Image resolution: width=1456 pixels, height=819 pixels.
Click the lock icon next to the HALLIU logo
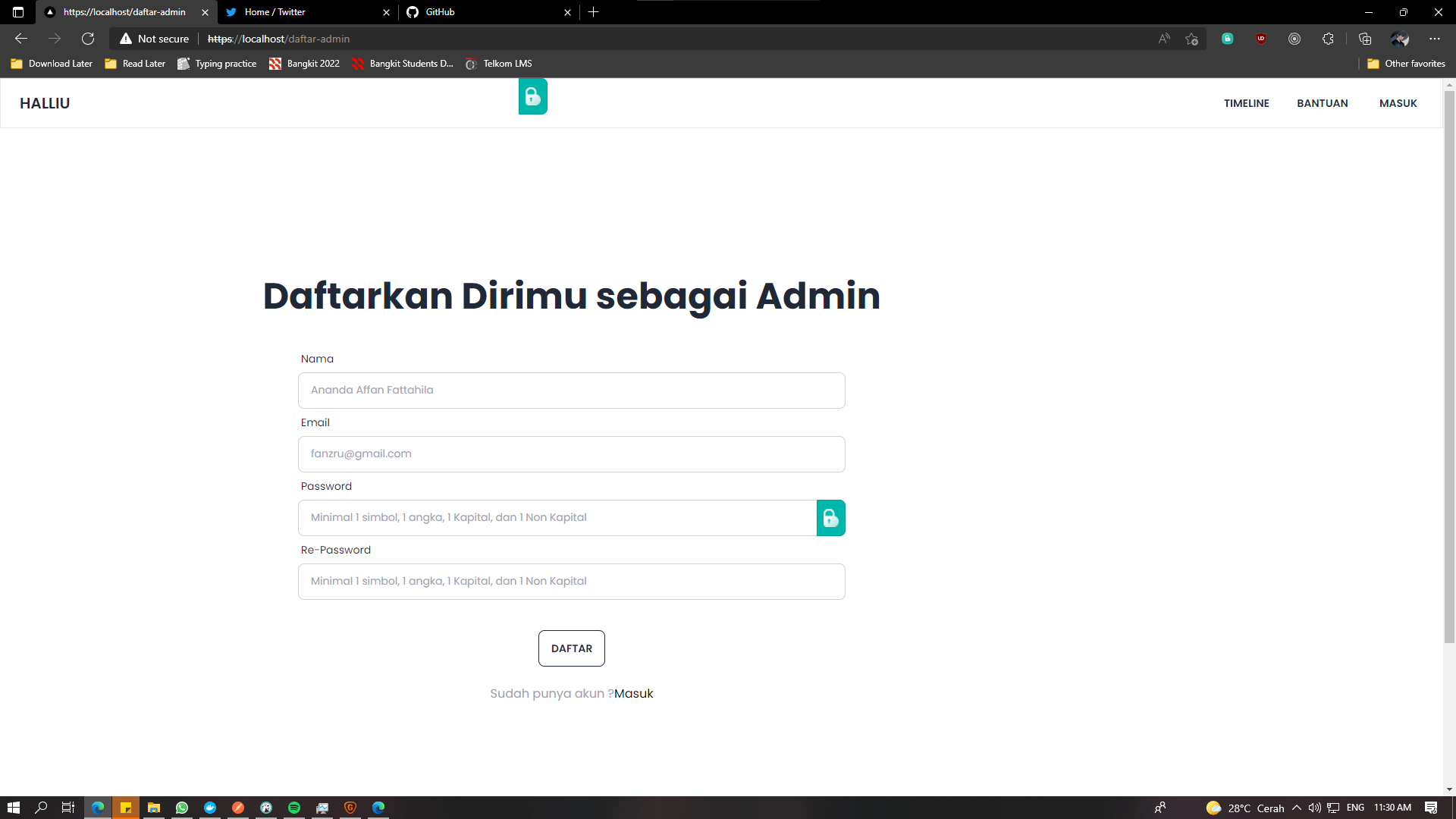pos(532,96)
